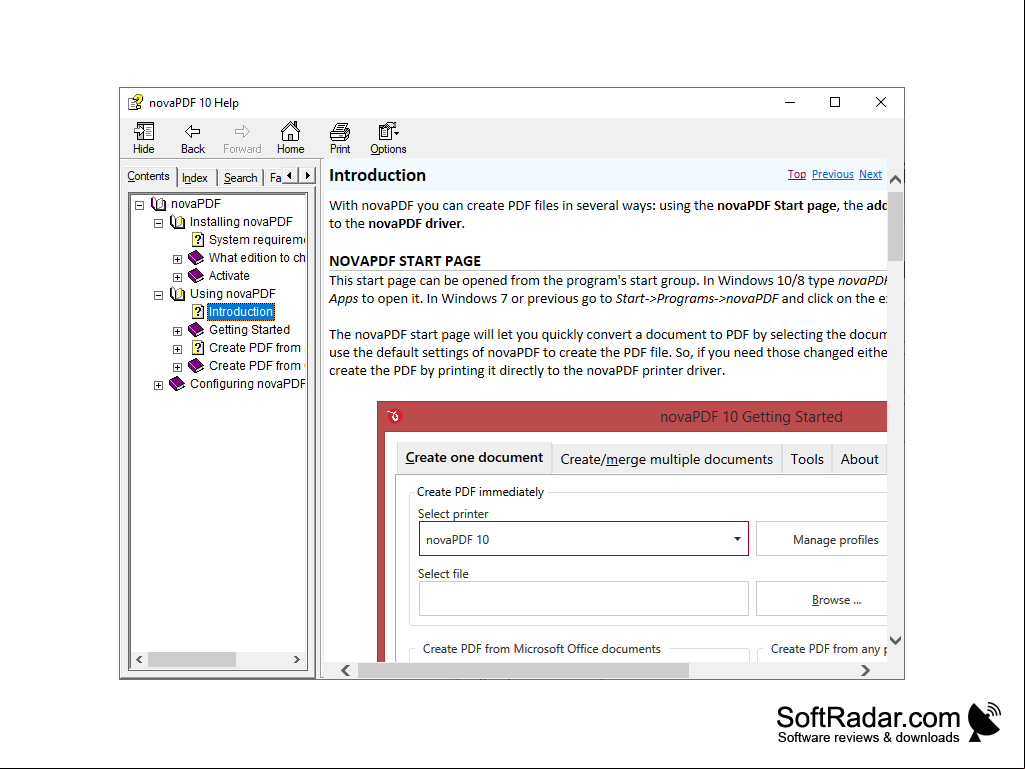
Task: Click the Select file input field
Action: coord(584,599)
